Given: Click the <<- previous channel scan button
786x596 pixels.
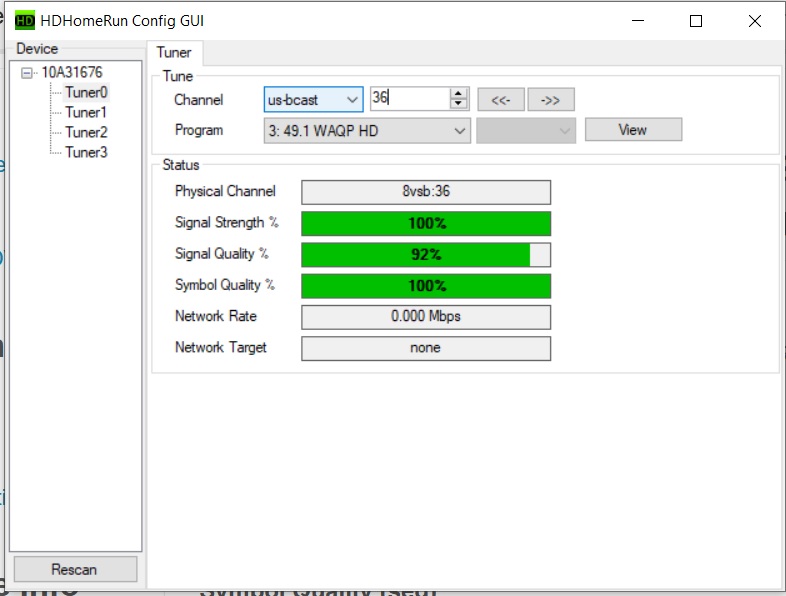Looking at the screenshot, I should coord(501,100).
